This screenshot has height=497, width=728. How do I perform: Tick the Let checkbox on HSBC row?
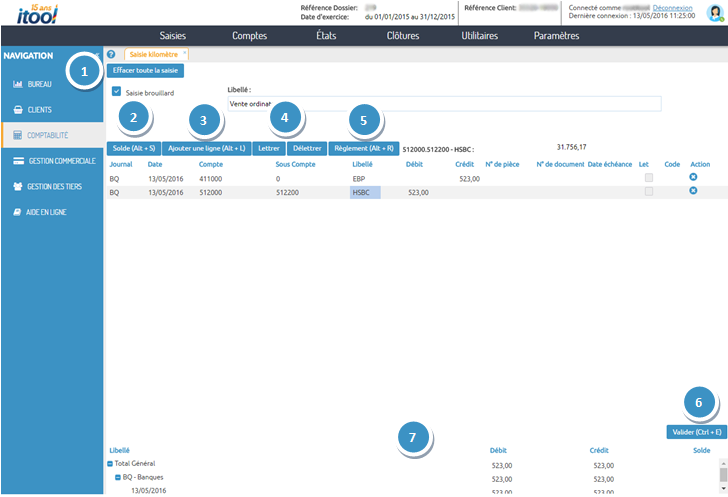point(650,191)
